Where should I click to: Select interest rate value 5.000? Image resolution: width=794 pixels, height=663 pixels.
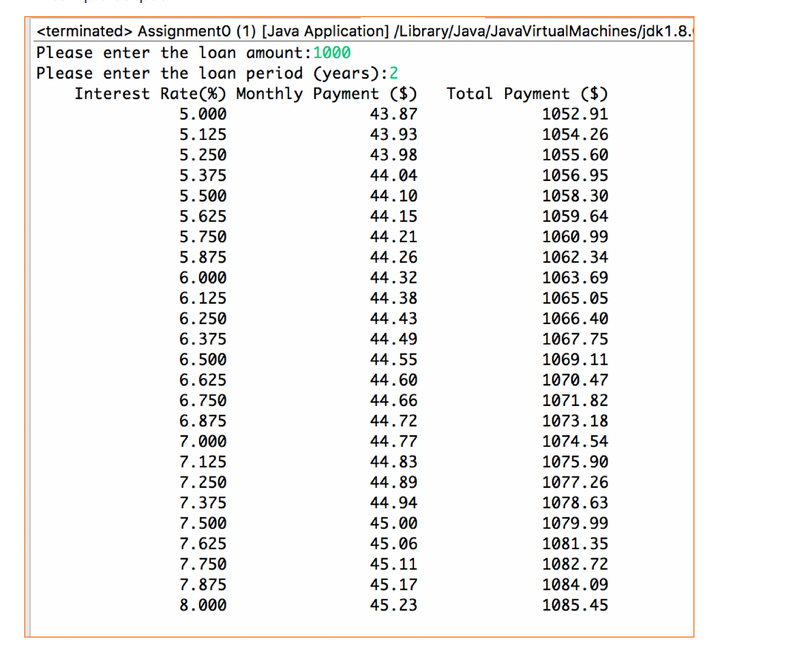[x=203, y=114]
